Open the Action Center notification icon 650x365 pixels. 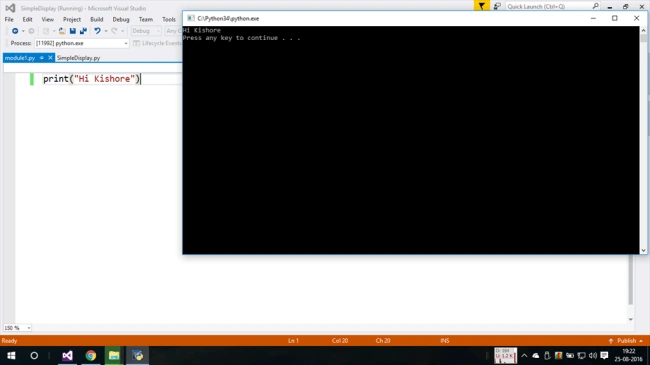click(604, 355)
